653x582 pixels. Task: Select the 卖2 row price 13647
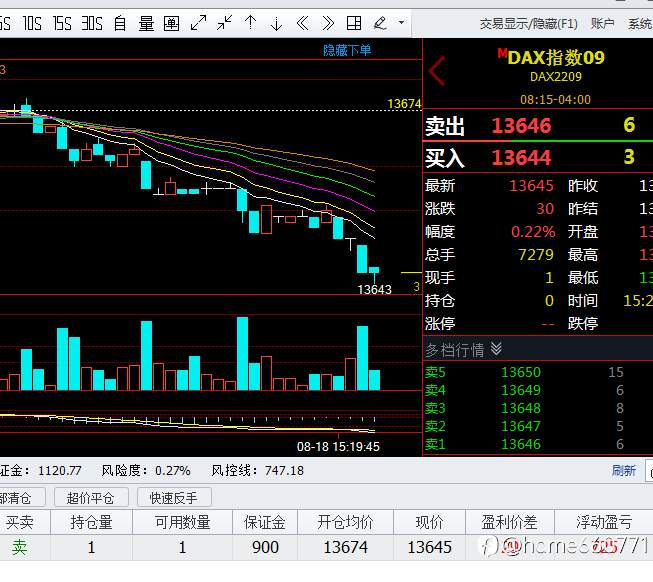(521, 426)
